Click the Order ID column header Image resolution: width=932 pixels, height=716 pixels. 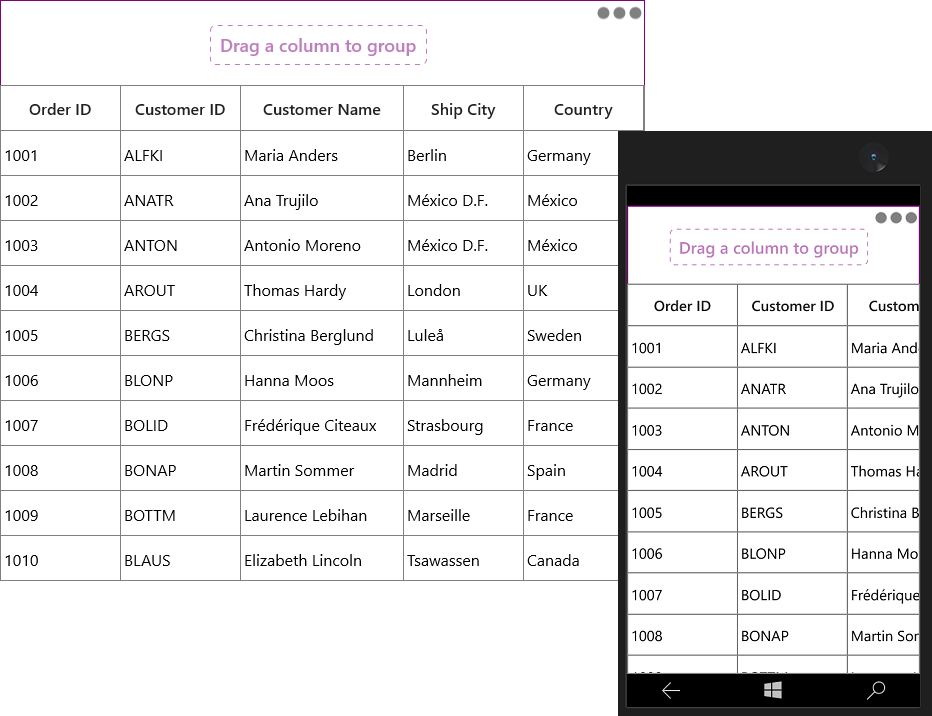click(60, 109)
